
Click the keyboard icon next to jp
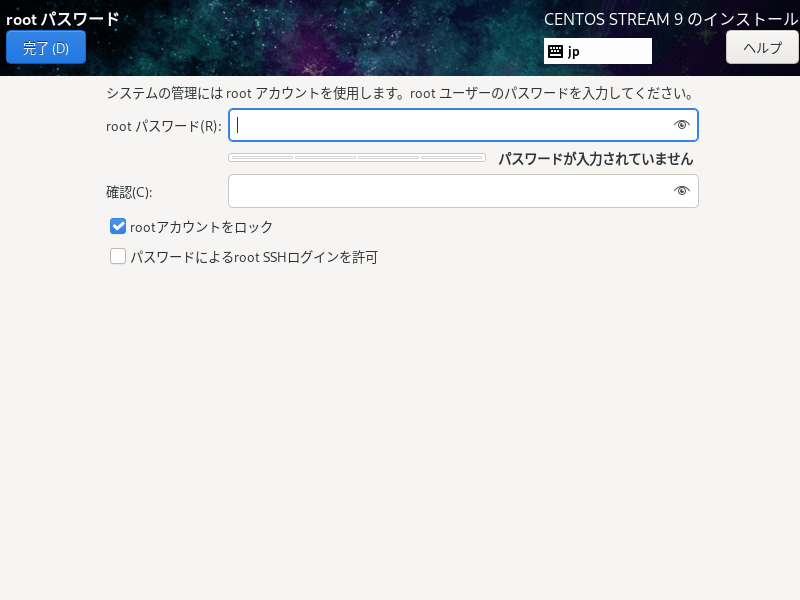point(555,51)
